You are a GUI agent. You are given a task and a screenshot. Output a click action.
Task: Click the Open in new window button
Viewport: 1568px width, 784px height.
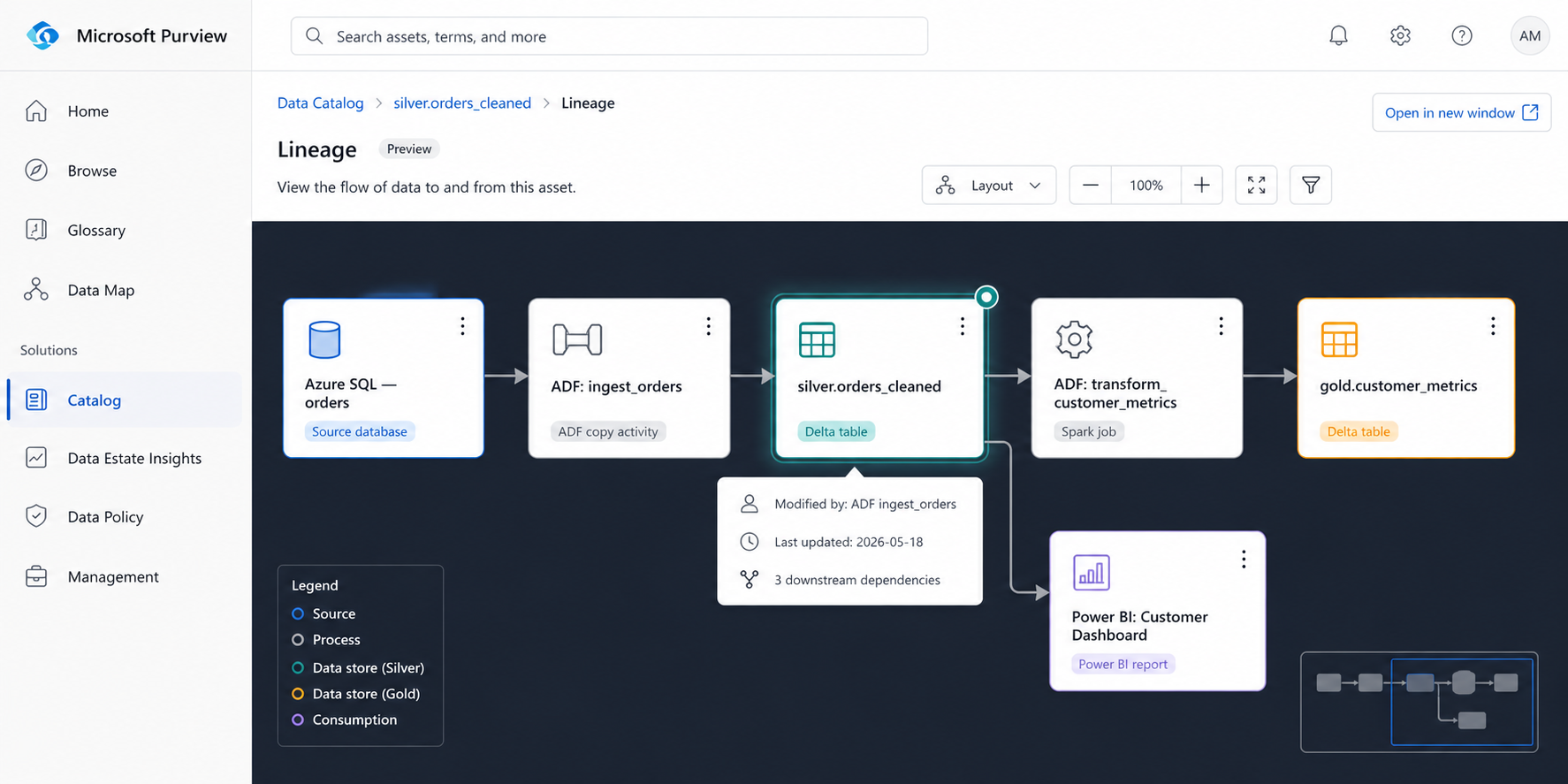[x=1461, y=112]
